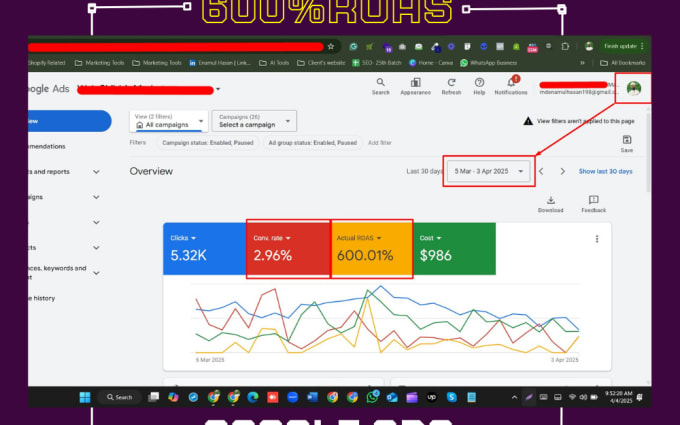The height and width of the screenshot is (425, 680).
Task: Click the Show last 30 days link
Action: (605, 171)
